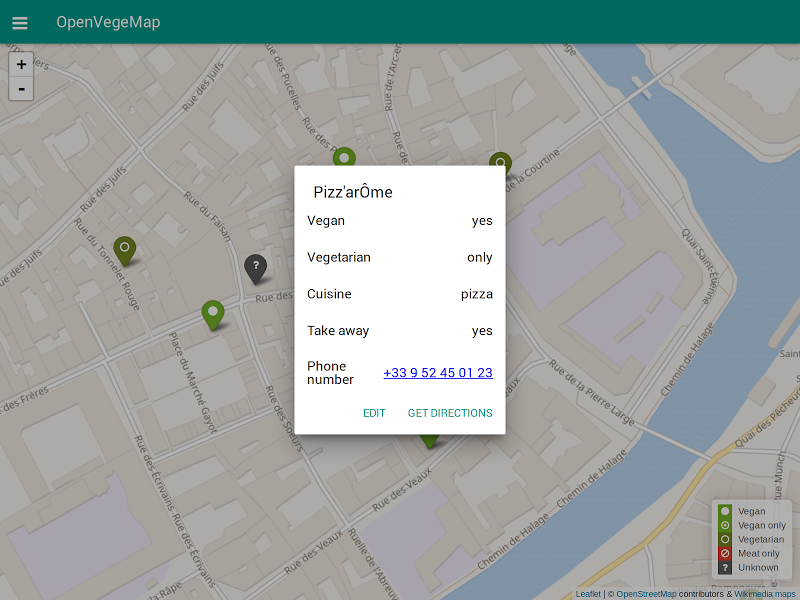Open the Leaflet attribution link
800x600 pixels.
[x=588, y=594]
